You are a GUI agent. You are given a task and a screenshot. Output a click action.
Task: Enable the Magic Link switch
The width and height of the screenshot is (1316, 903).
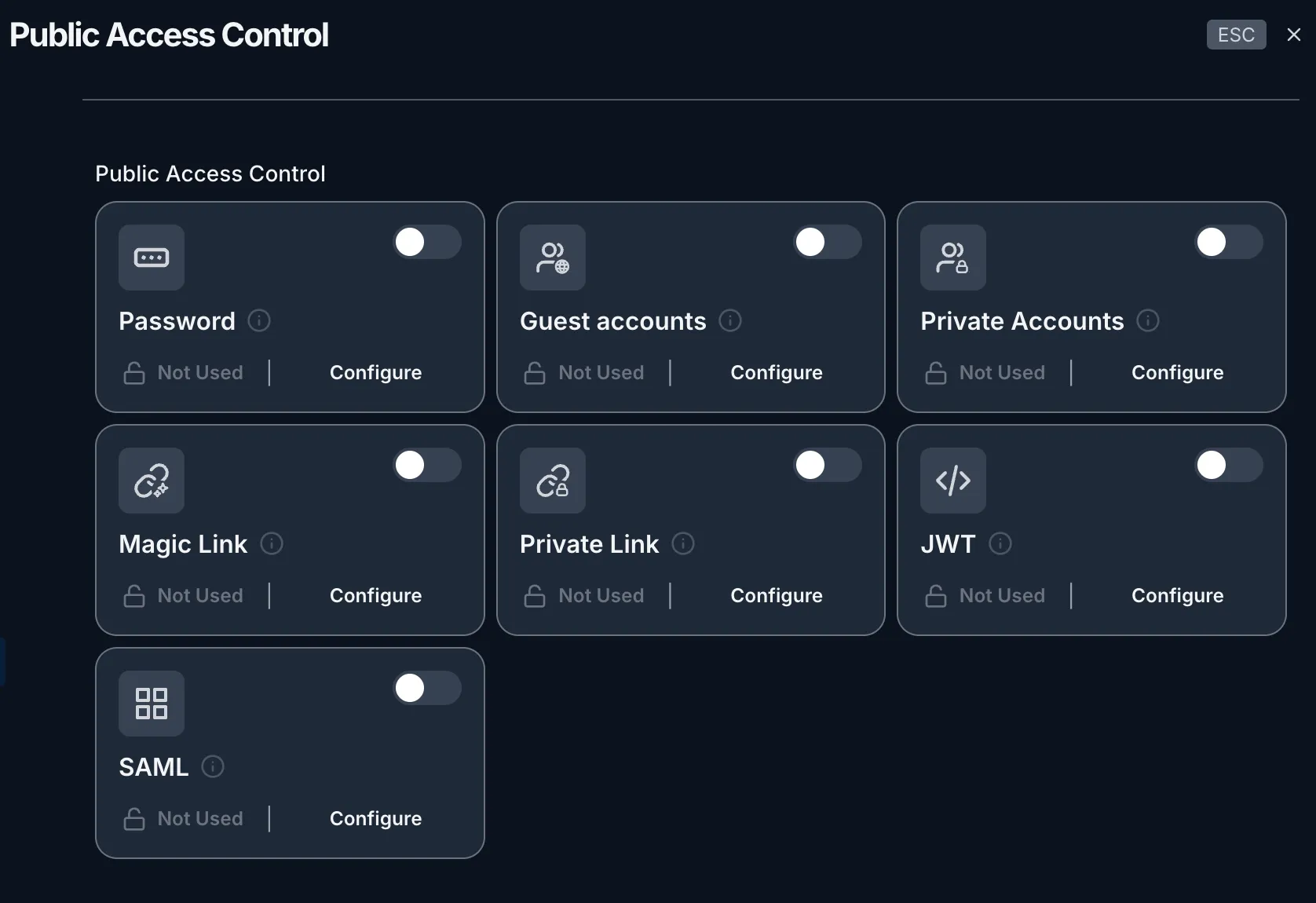427,465
